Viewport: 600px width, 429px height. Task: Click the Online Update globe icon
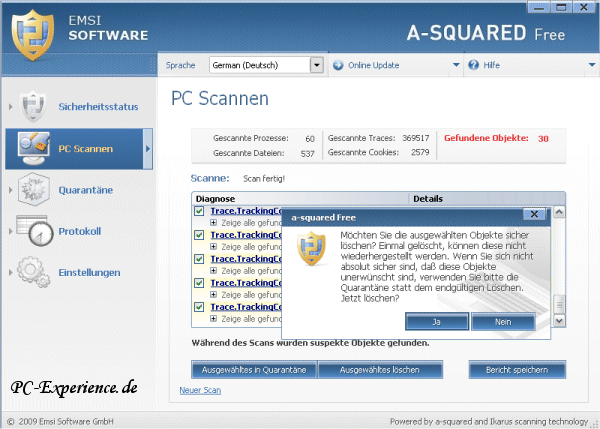pyautogui.click(x=338, y=65)
